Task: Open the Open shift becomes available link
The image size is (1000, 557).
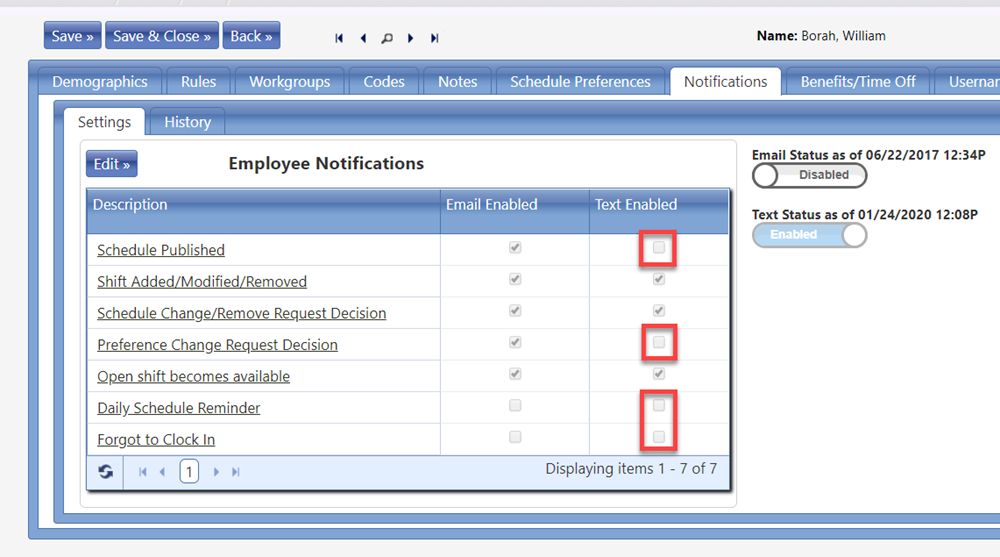Action: (193, 376)
